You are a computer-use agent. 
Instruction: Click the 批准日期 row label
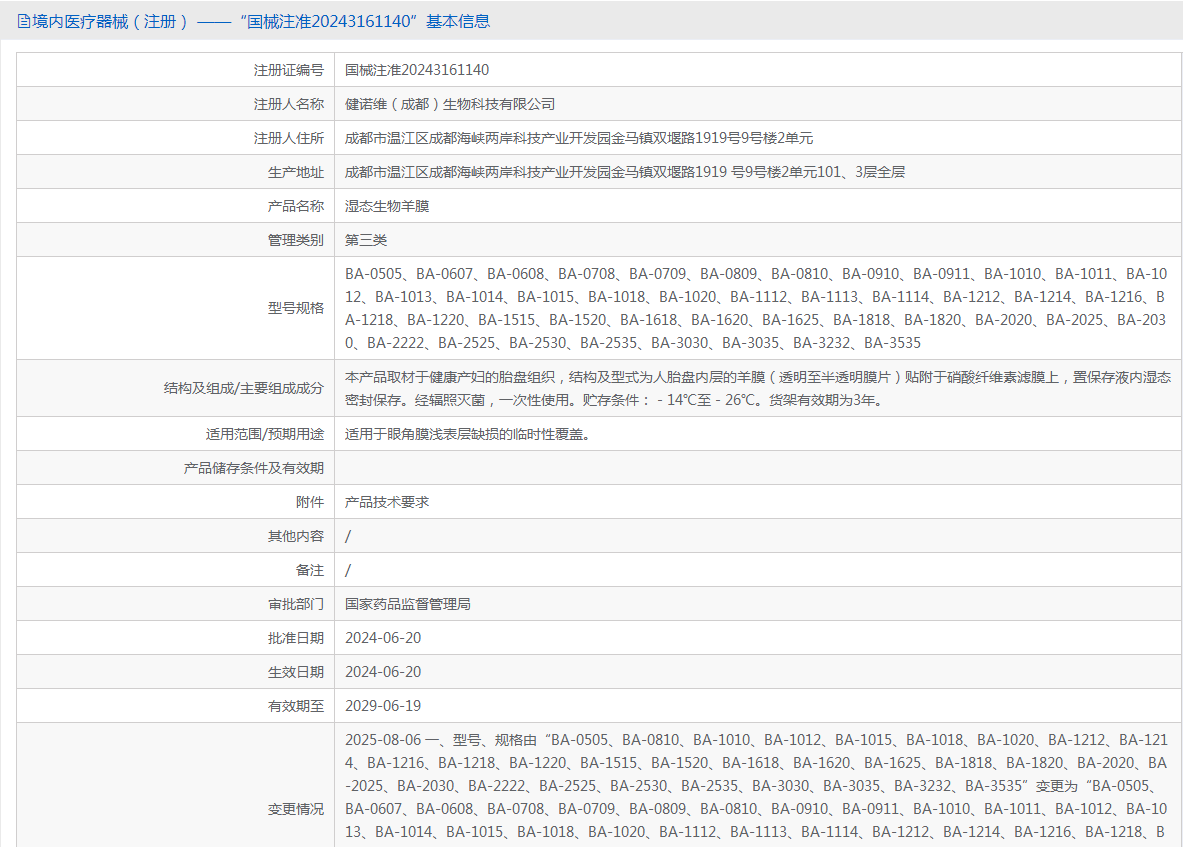coord(296,638)
